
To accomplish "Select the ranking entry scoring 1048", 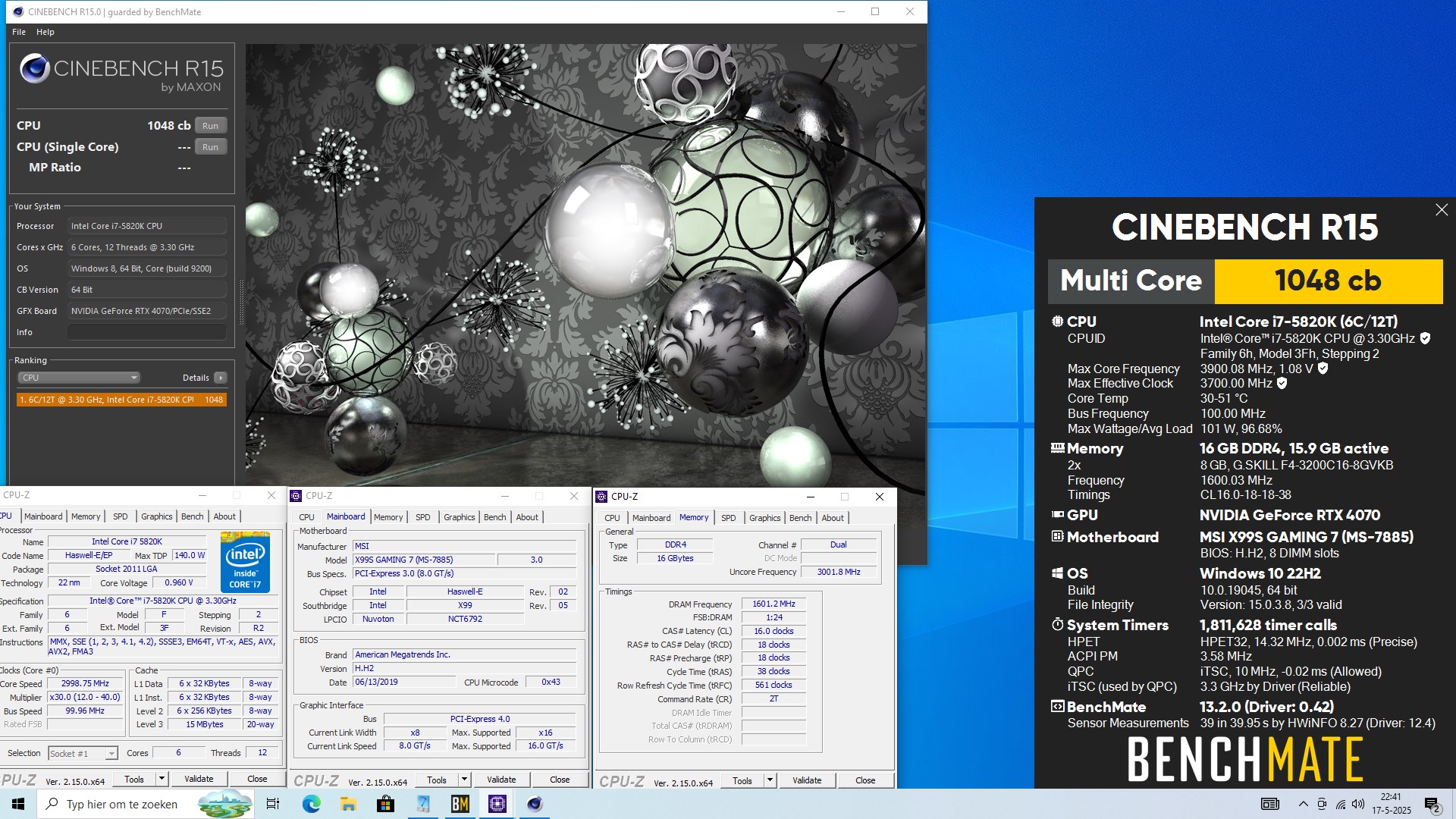I will tap(121, 400).
